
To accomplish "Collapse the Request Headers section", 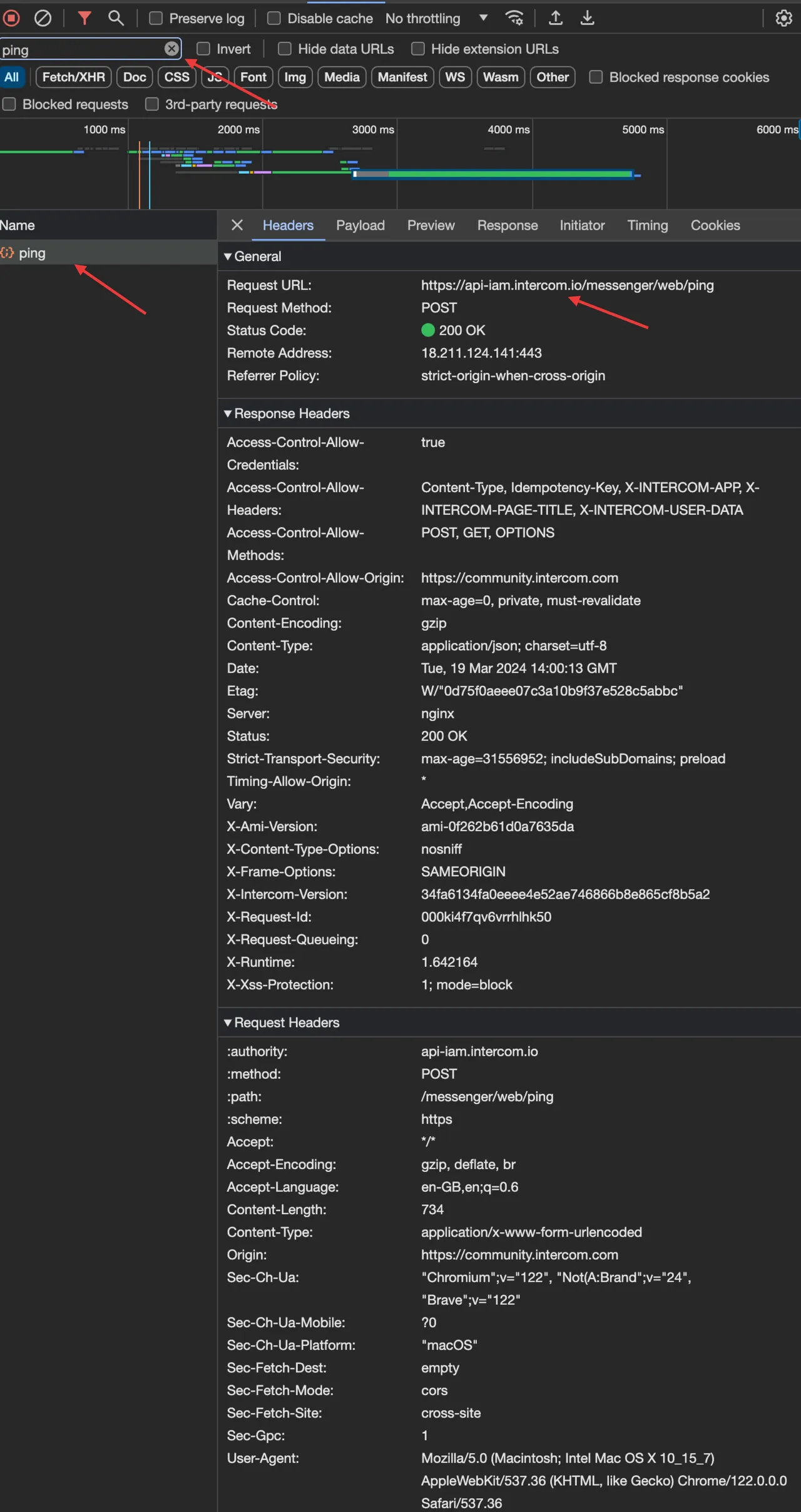I will coord(228,1023).
